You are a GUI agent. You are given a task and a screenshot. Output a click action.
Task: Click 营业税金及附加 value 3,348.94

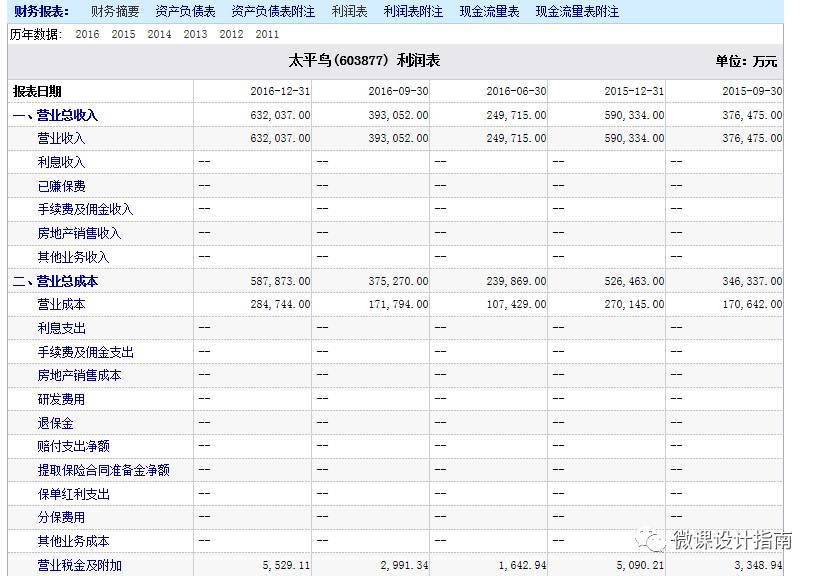pyautogui.click(x=758, y=566)
